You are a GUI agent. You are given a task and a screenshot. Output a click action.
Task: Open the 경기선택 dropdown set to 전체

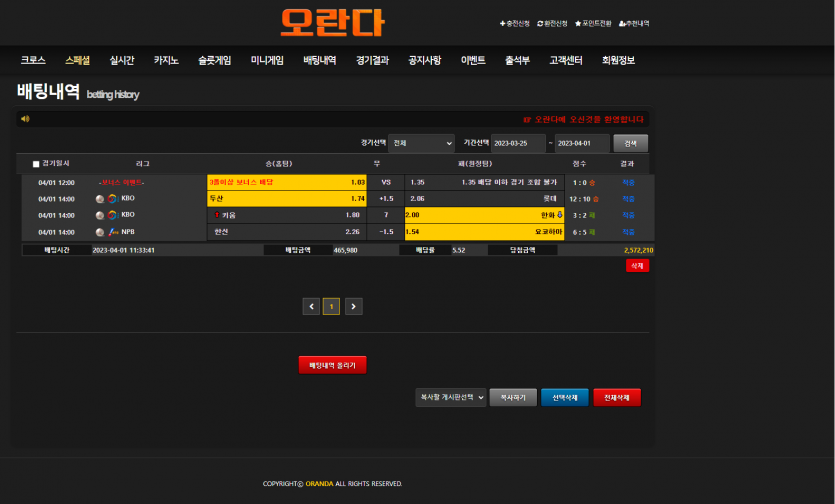pos(421,143)
